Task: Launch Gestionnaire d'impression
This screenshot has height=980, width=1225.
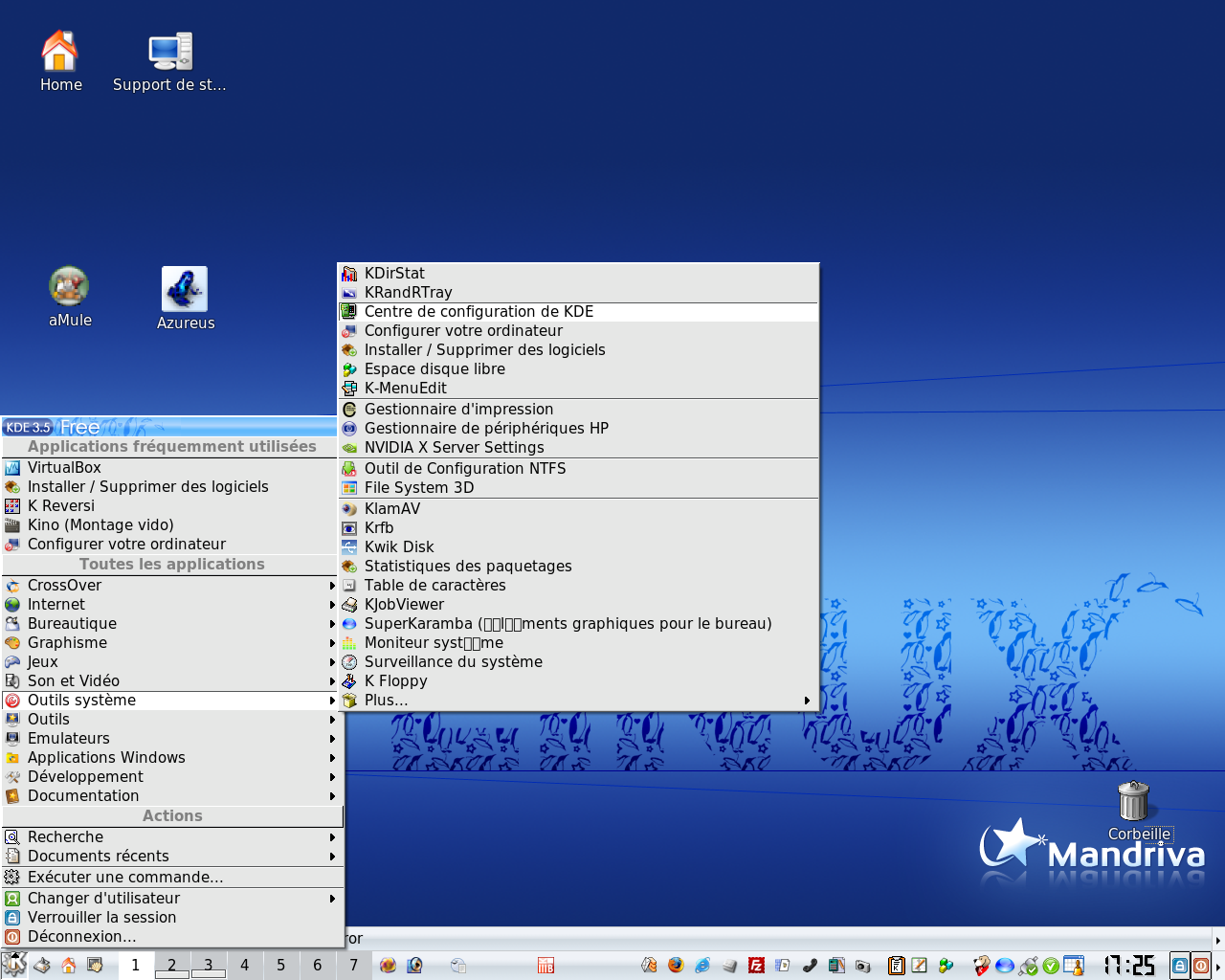Action: tap(578, 410)
